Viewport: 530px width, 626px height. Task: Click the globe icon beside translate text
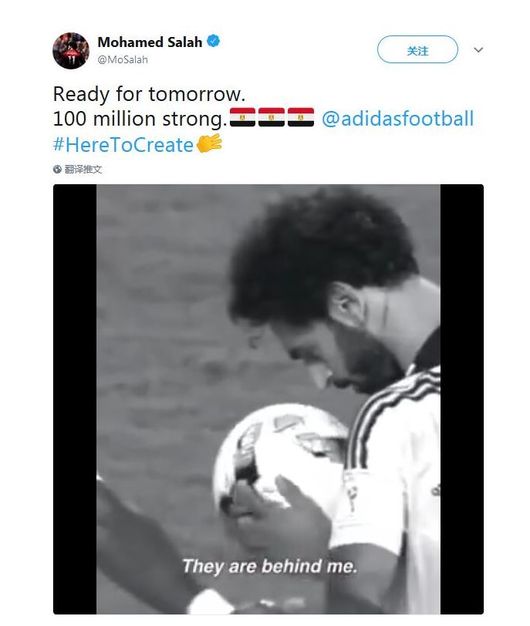pyautogui.click(x=57, y=169)
